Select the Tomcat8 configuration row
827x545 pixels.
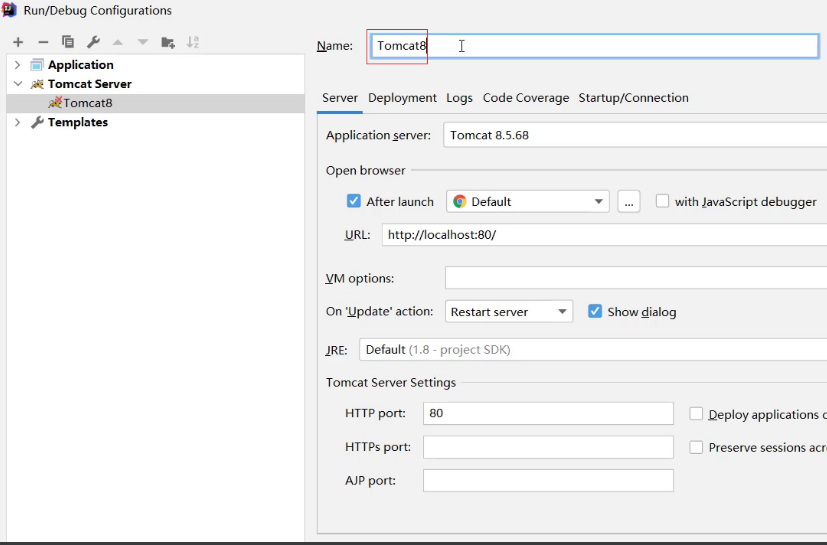(156, 103)
